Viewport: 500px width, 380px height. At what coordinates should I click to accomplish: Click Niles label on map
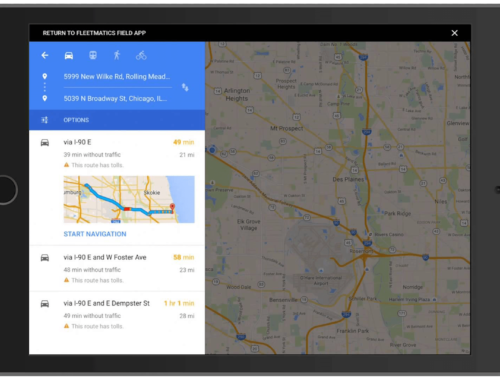[x=441, y=201]
